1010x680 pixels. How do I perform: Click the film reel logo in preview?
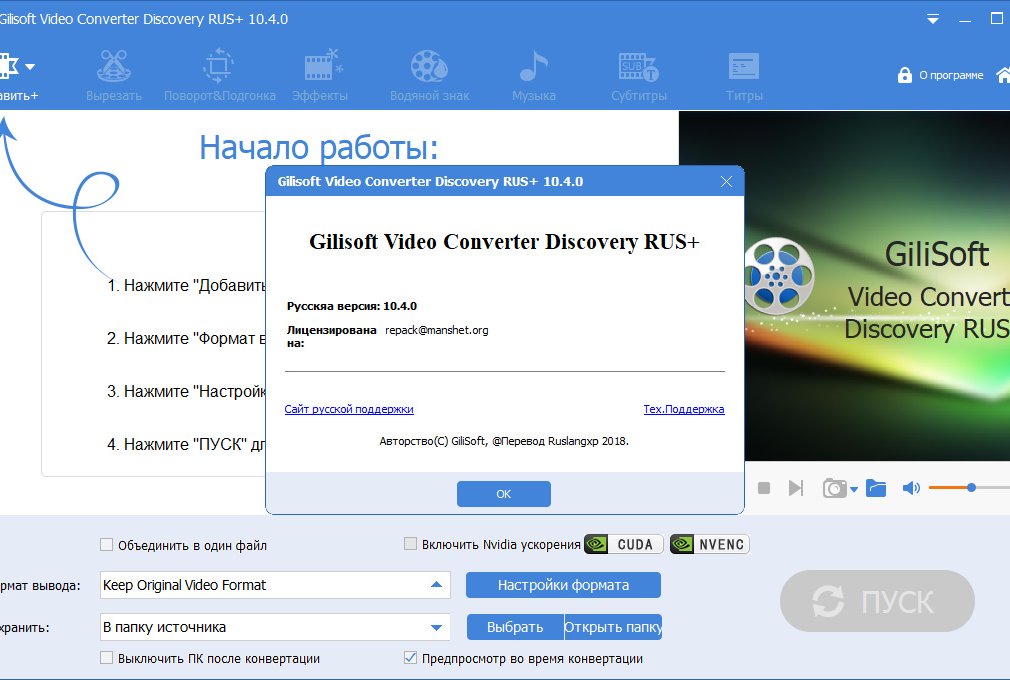coord(779,276)
